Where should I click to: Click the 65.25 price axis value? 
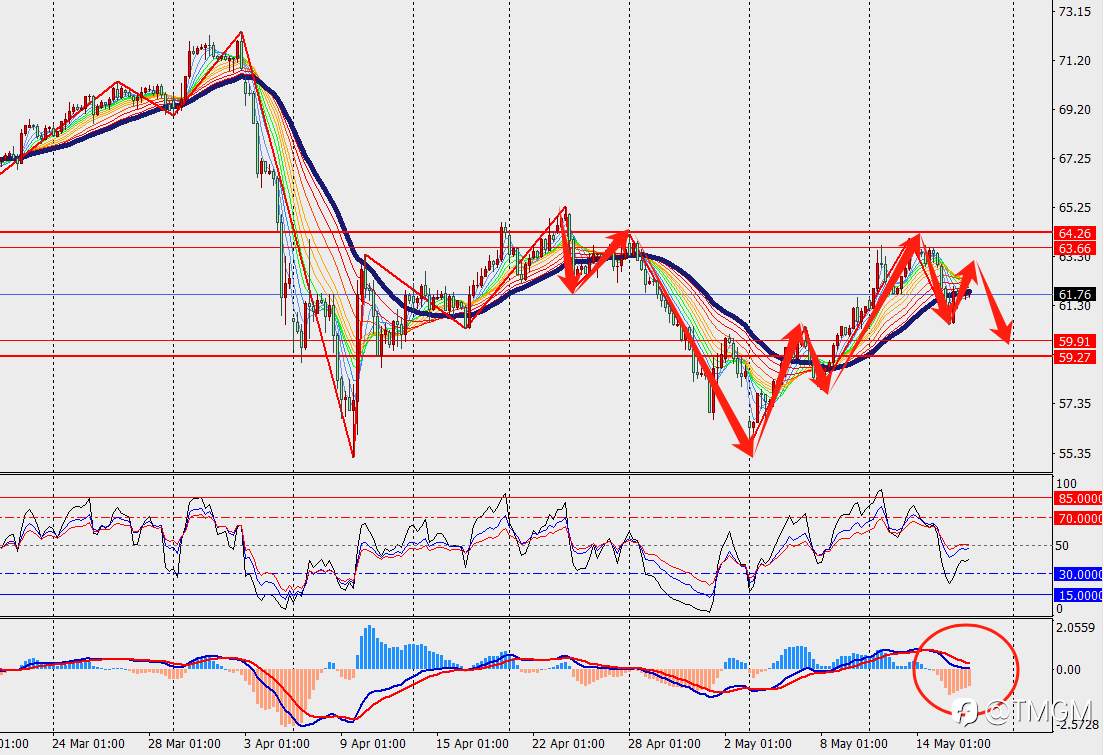pyautogui.click(x=1075, y=208)
